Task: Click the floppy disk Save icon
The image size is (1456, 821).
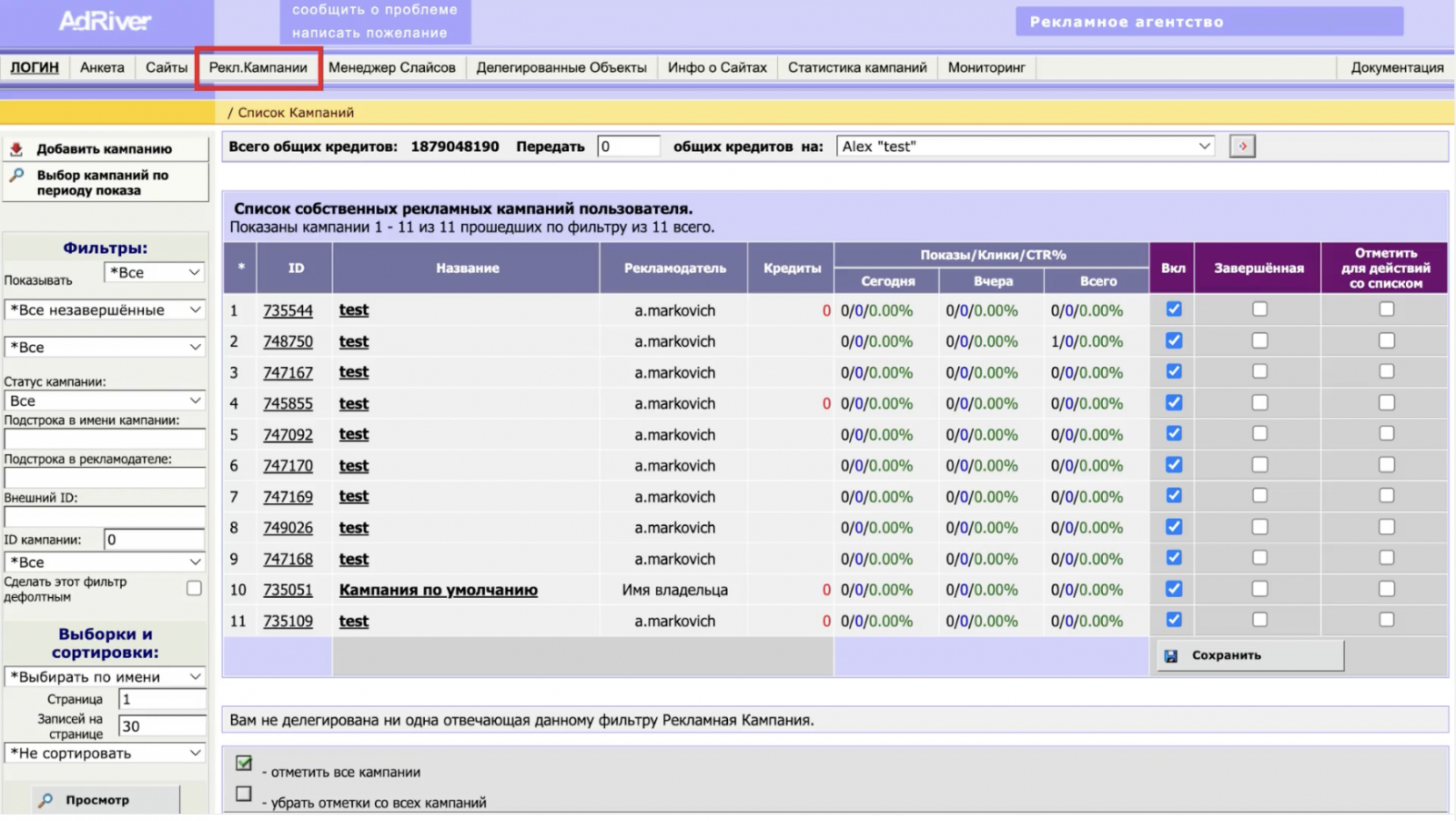Action: (x=1171, y=655)
